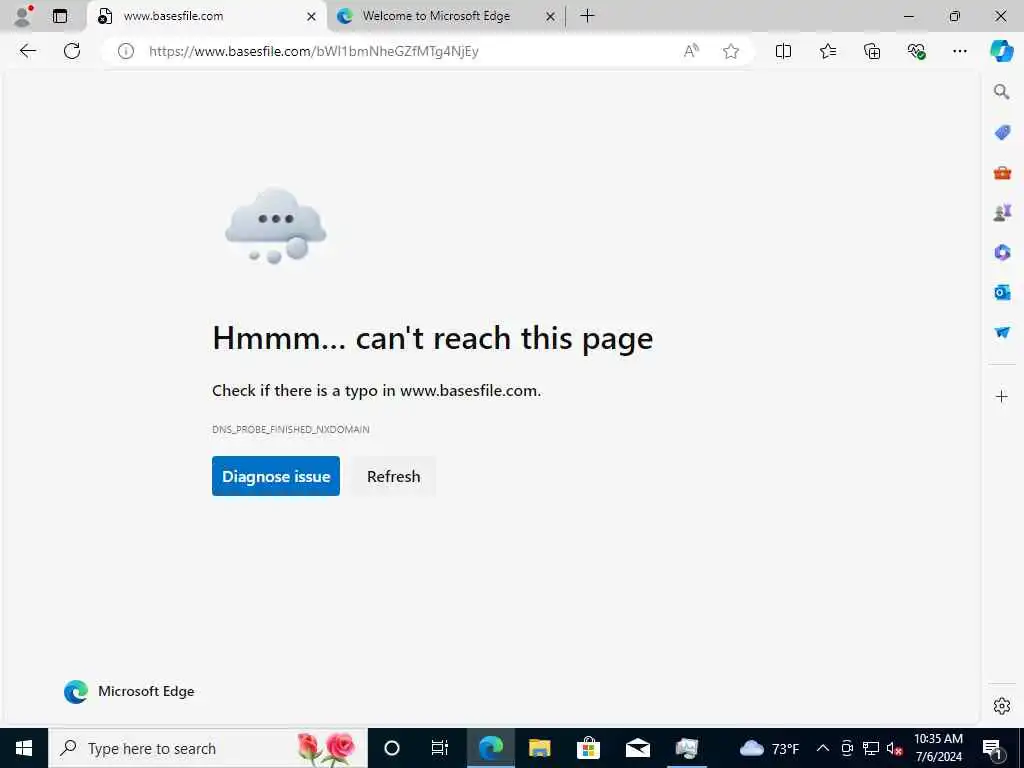This screenshot has width=1024, height=768.
Task: Open sidebar Games chess icon
Action: (1002, 213)
